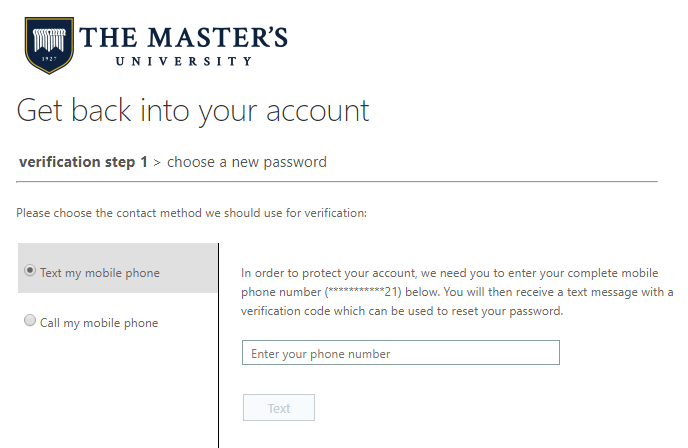Click the Master's University shield crest icon

49,45
